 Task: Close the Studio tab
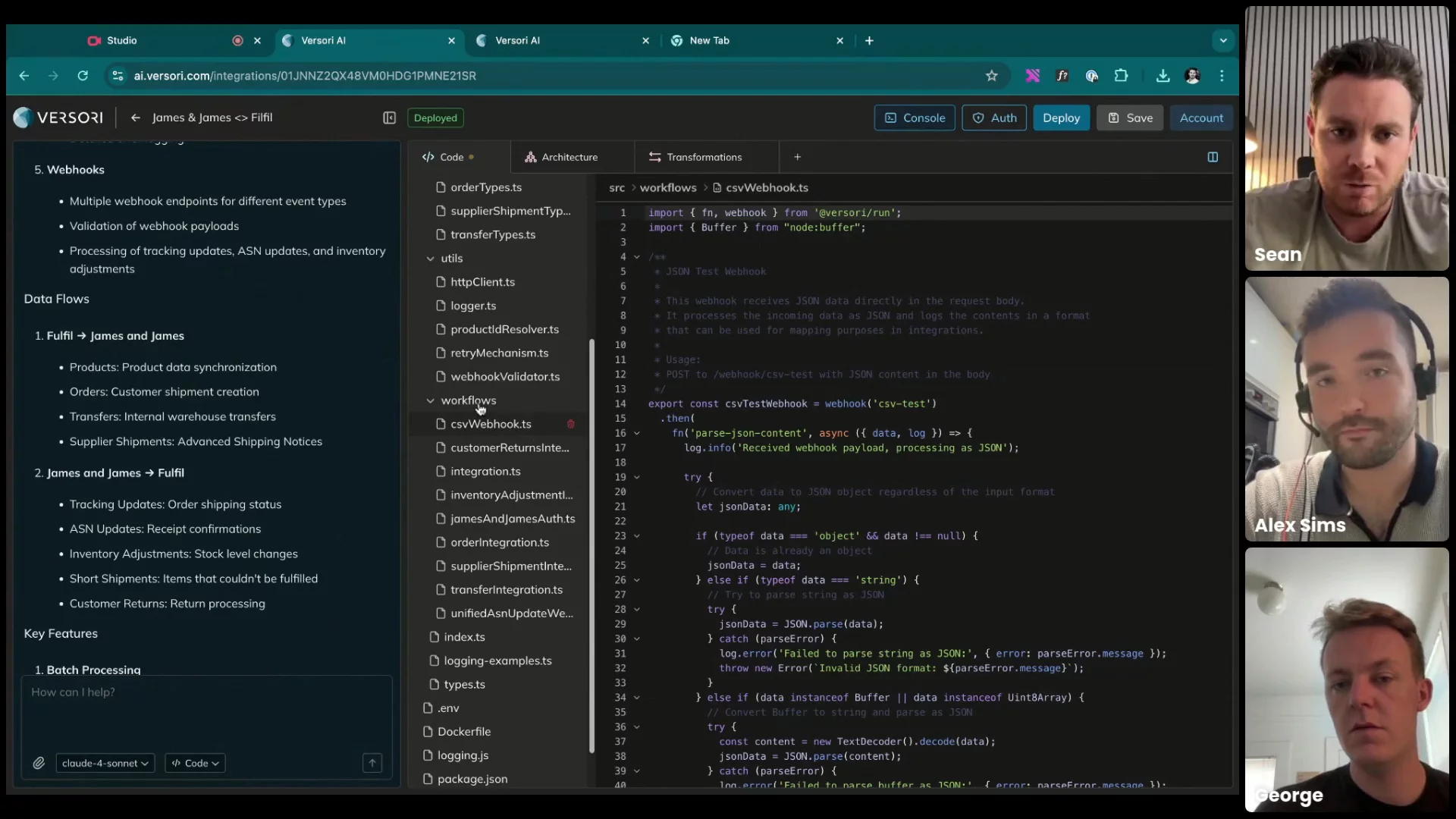[x=257, y=41]
